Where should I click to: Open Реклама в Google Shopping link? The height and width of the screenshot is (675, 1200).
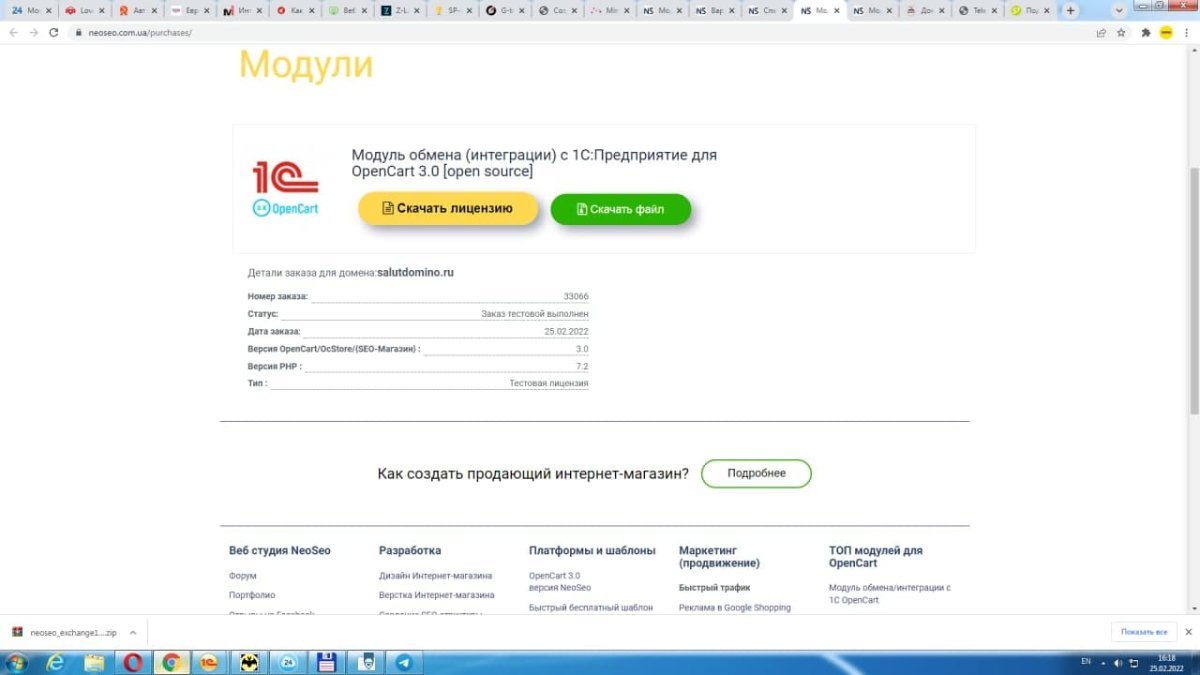point(735,607)
